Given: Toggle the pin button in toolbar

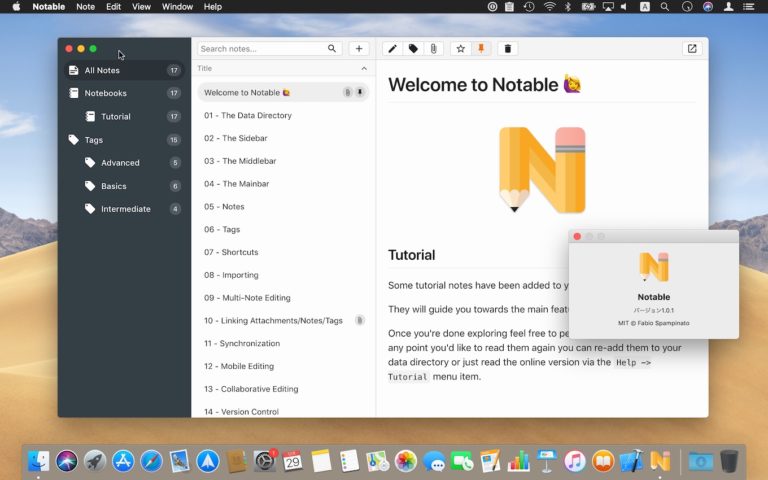Looking at the screenshot, I should click(481, 49).
